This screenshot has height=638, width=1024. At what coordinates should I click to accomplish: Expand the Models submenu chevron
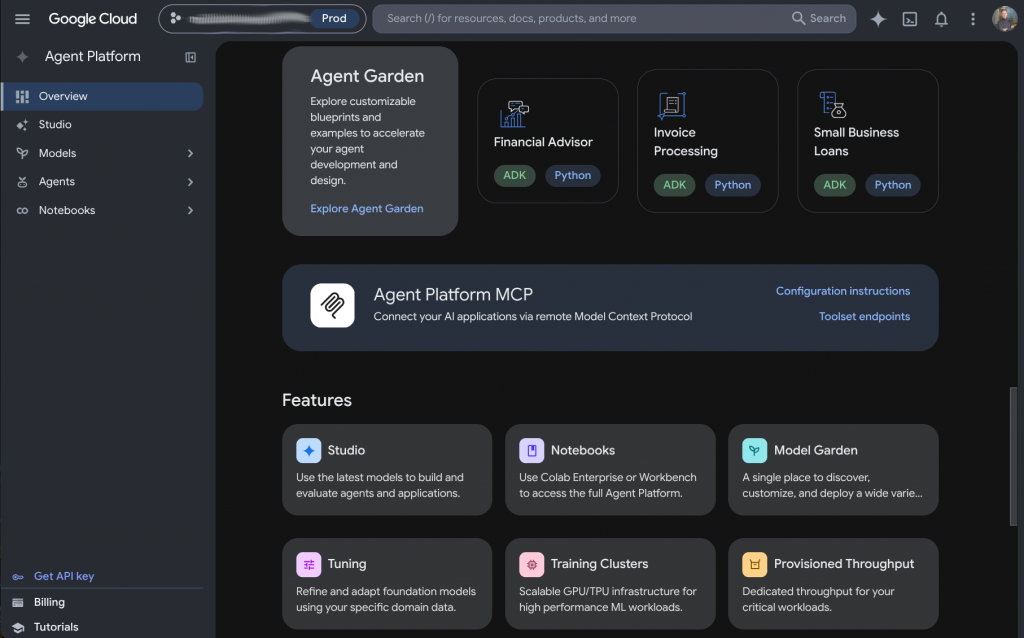coord(190,153)
